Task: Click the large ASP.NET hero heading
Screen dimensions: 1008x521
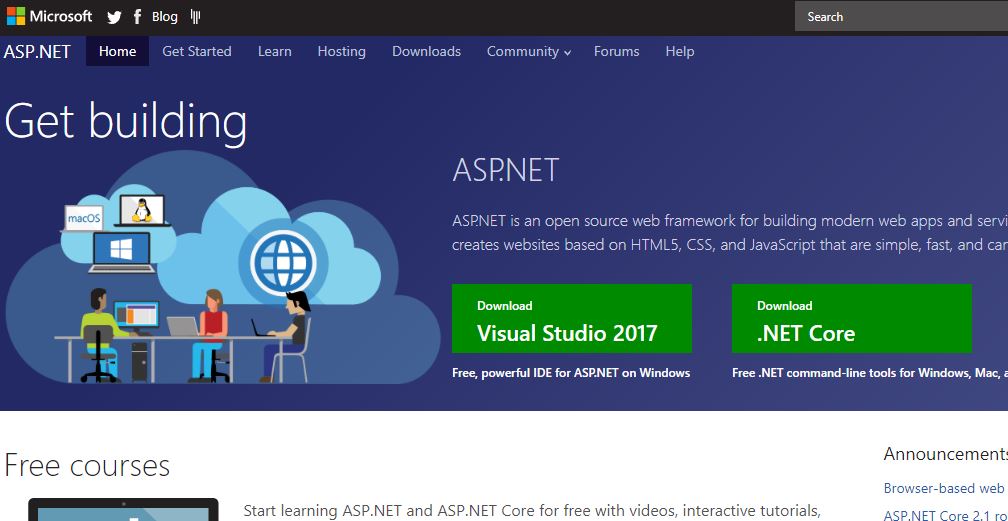Action: pyautogui.click(x=506, y=170)
